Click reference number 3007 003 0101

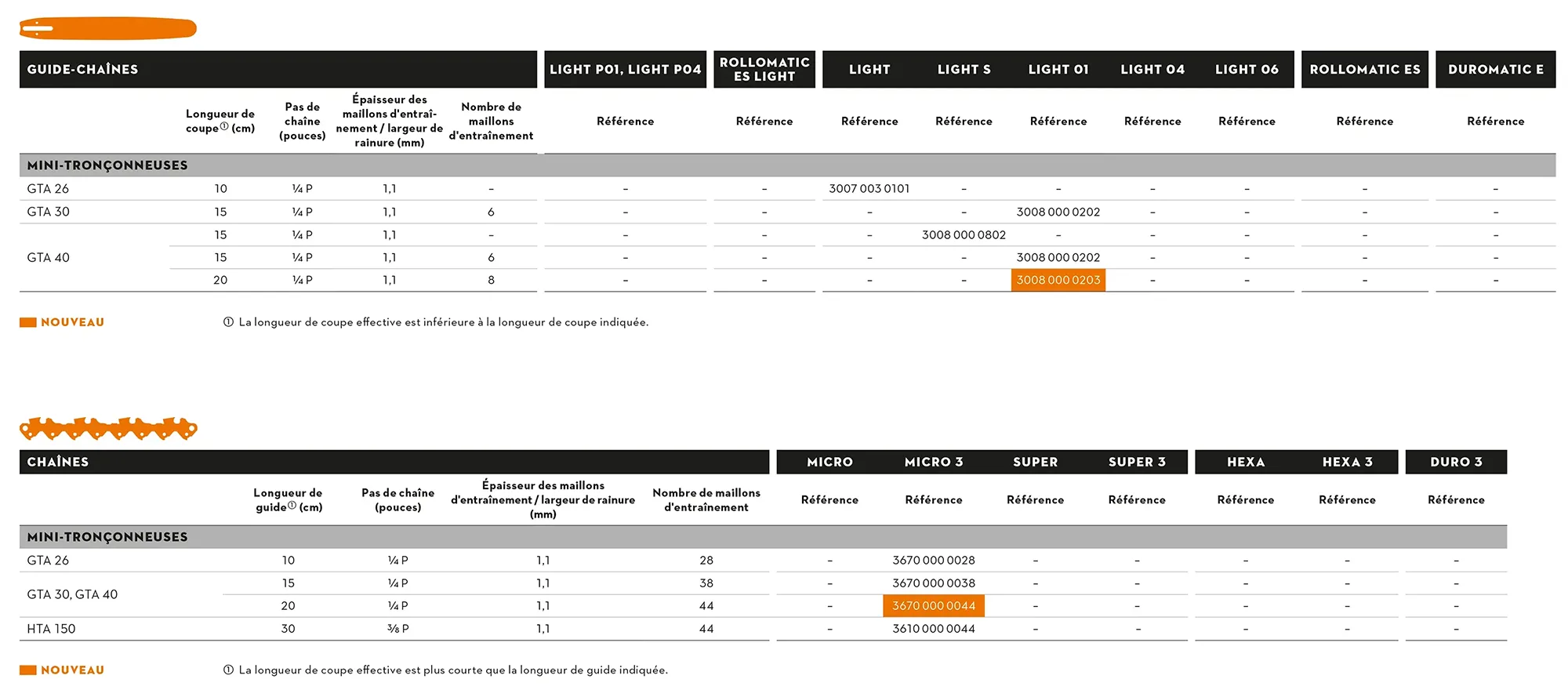(x=869, y=189)
